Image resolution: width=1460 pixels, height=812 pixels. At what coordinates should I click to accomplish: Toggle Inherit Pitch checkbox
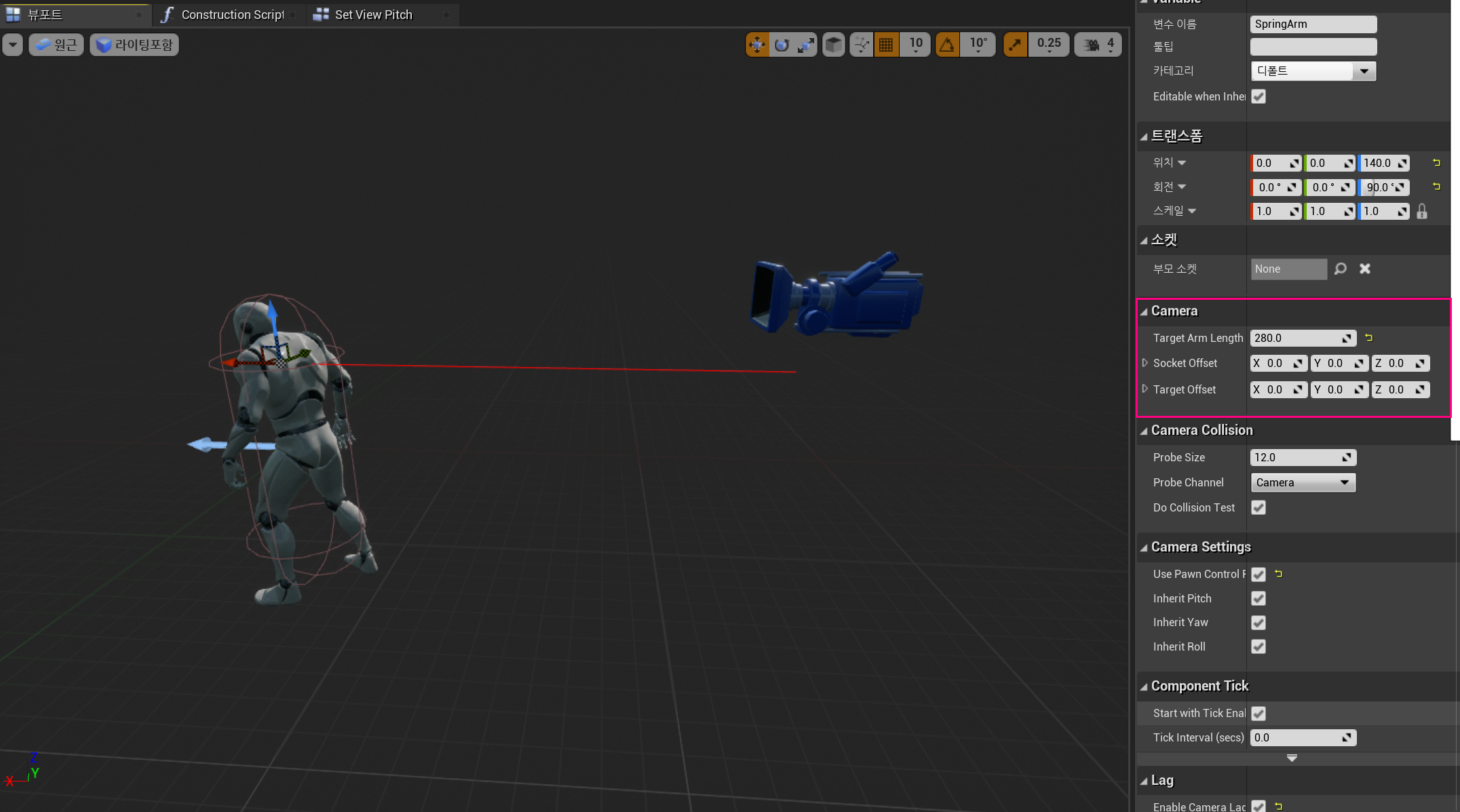(x=1259, y=598)
